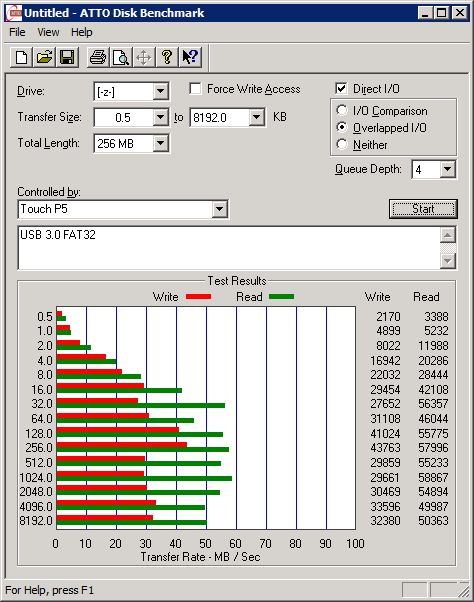Image resolution: width=474 pixels, height=602 pixels.
Task: Click the New document toolbar icon
Action: click(21, 58)
